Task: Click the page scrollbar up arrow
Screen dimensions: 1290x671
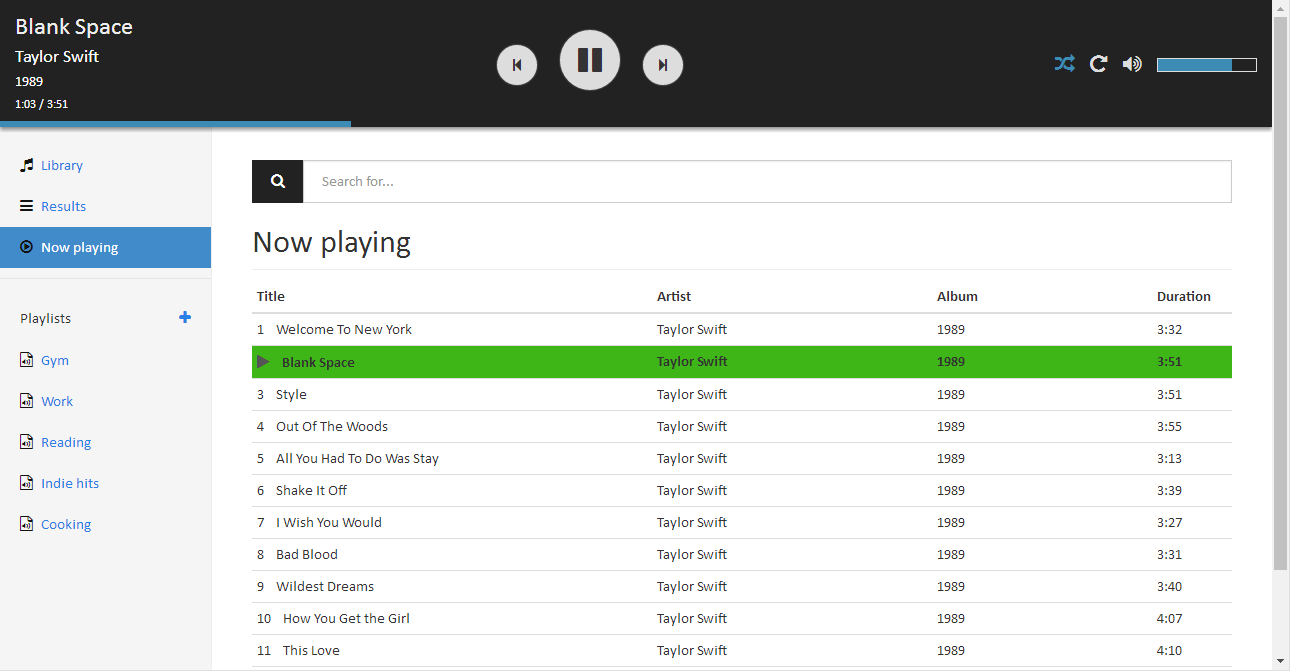Action: (x=1281, y=8)
